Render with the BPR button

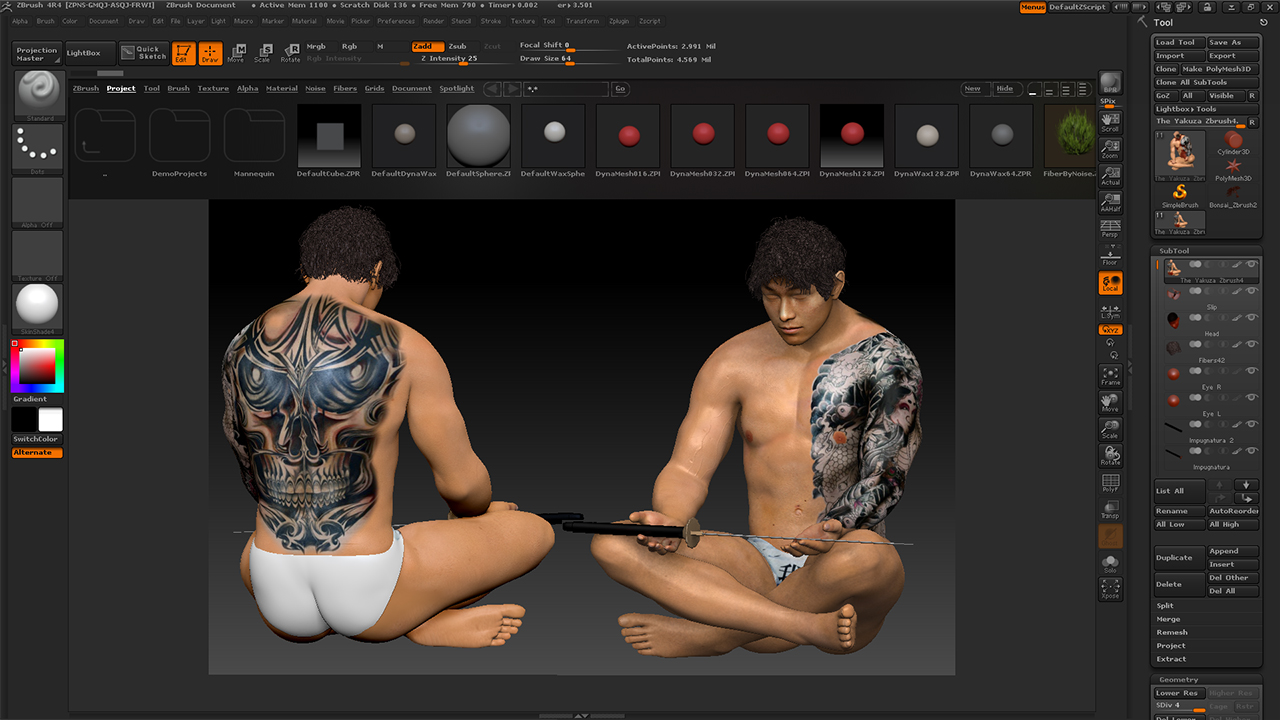(1110, 83)
